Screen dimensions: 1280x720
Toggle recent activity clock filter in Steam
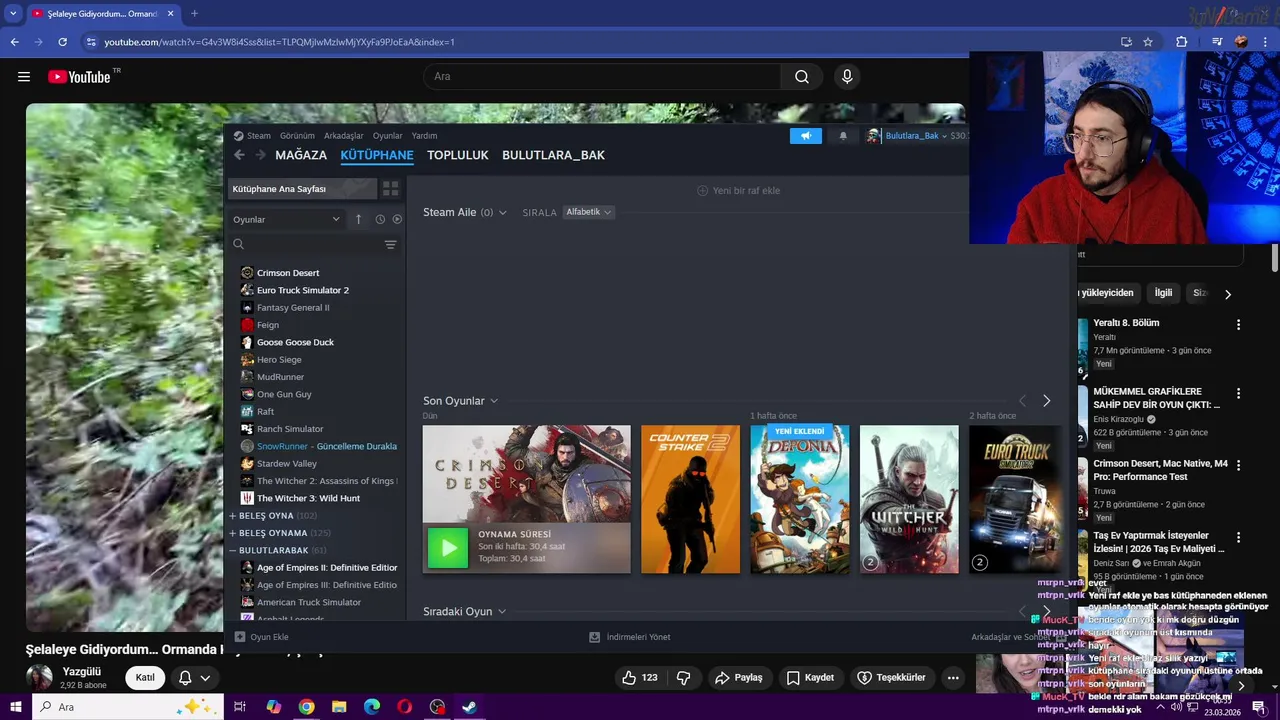point(380,219)
